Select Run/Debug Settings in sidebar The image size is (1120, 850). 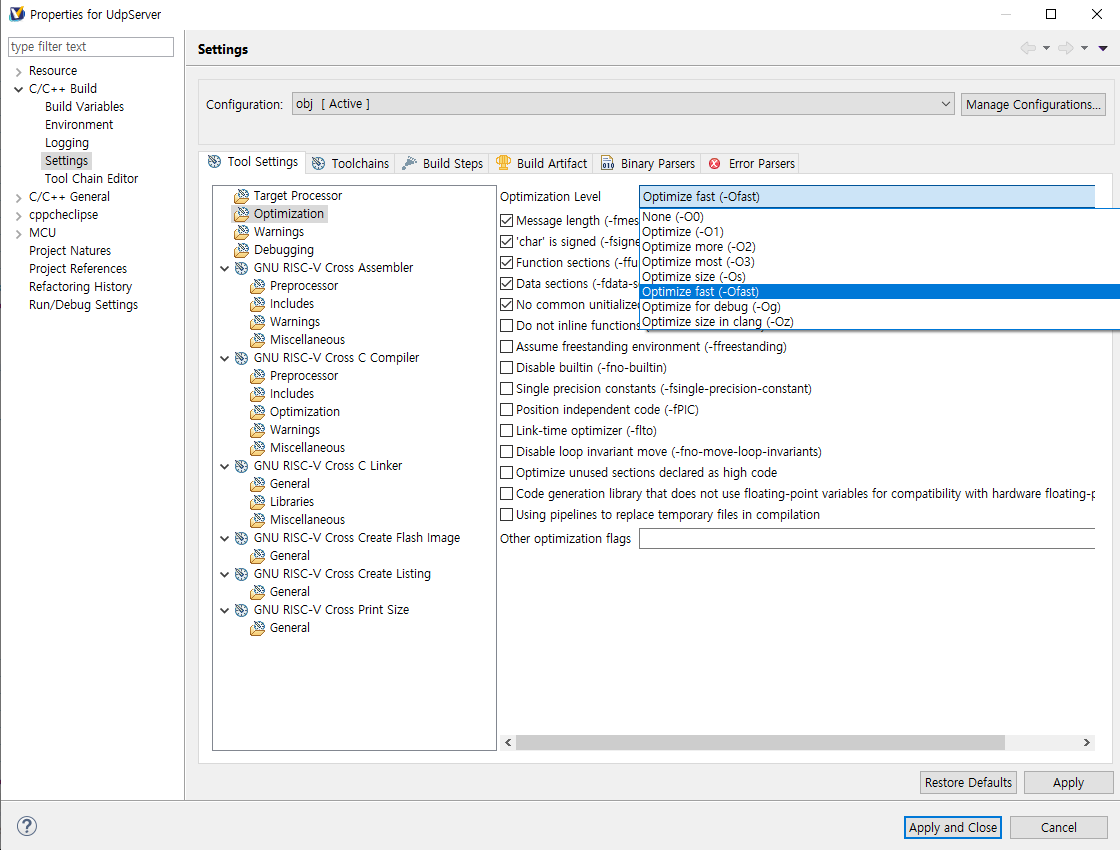(84, 305)
